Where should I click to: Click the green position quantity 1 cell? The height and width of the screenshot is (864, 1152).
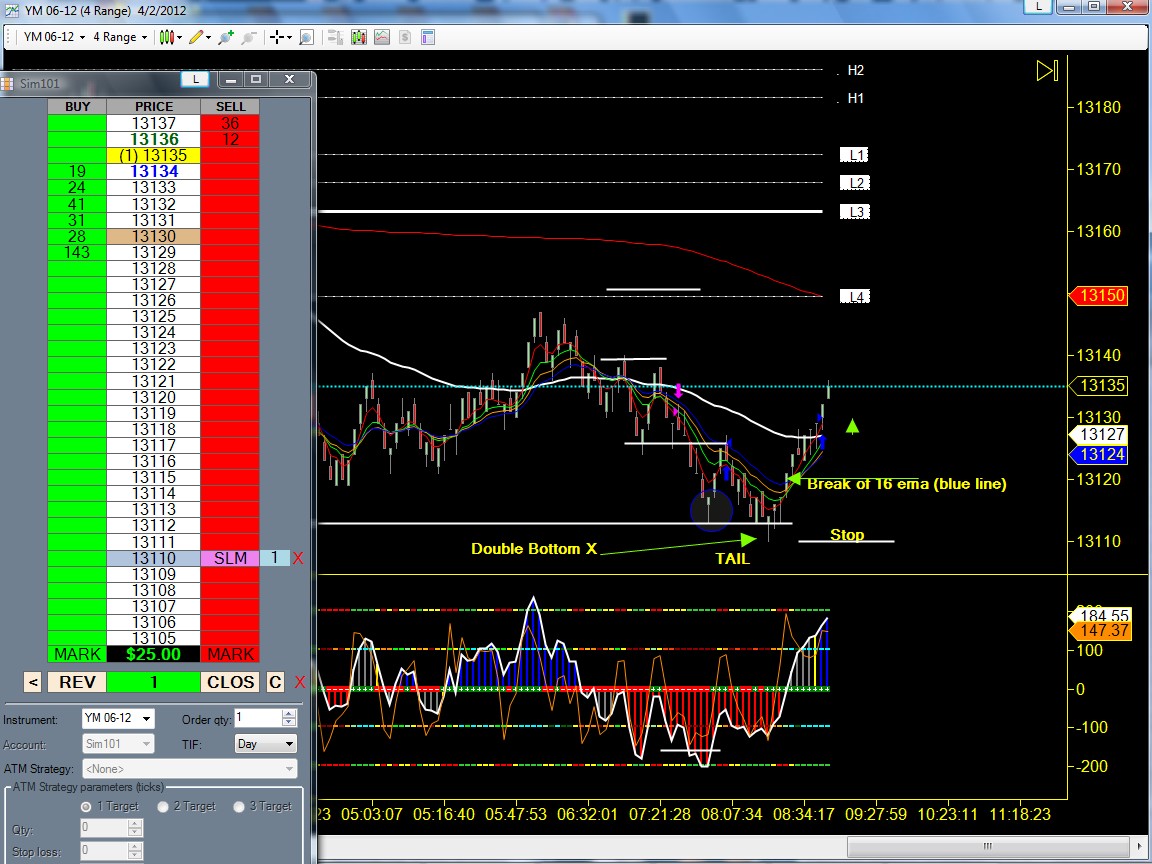tap(154, 682)
